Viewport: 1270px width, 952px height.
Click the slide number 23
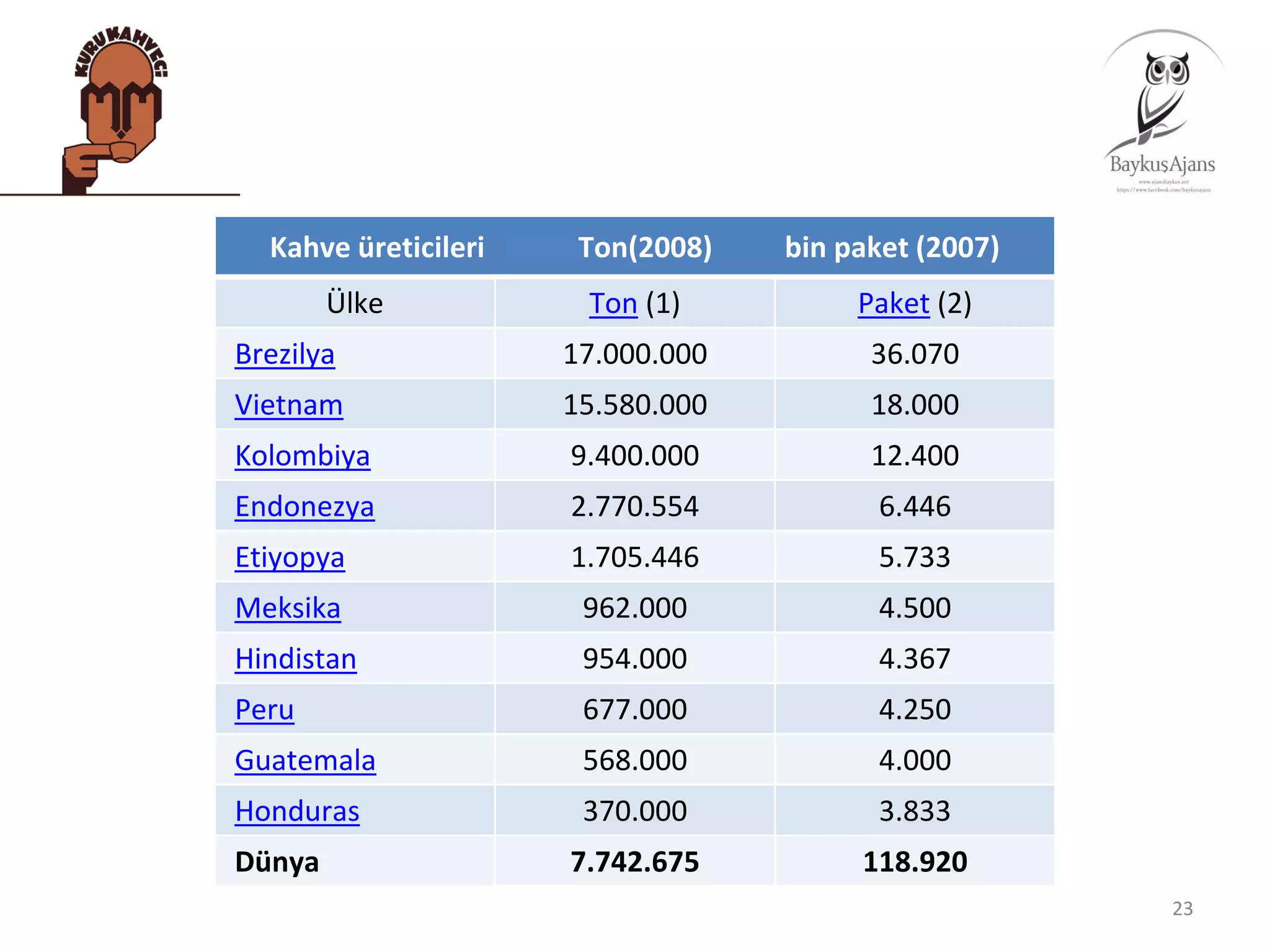pos(1183,909)
